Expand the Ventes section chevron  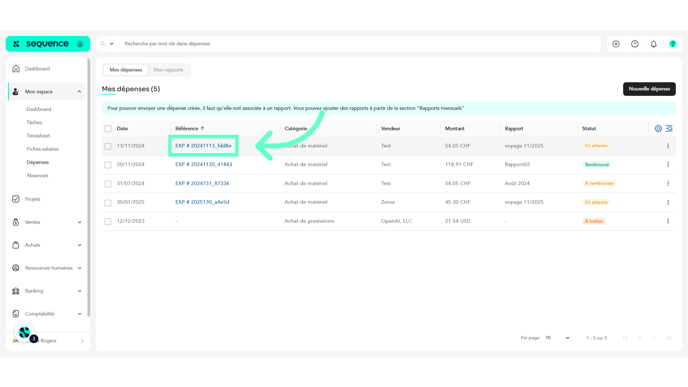[79, 222]
